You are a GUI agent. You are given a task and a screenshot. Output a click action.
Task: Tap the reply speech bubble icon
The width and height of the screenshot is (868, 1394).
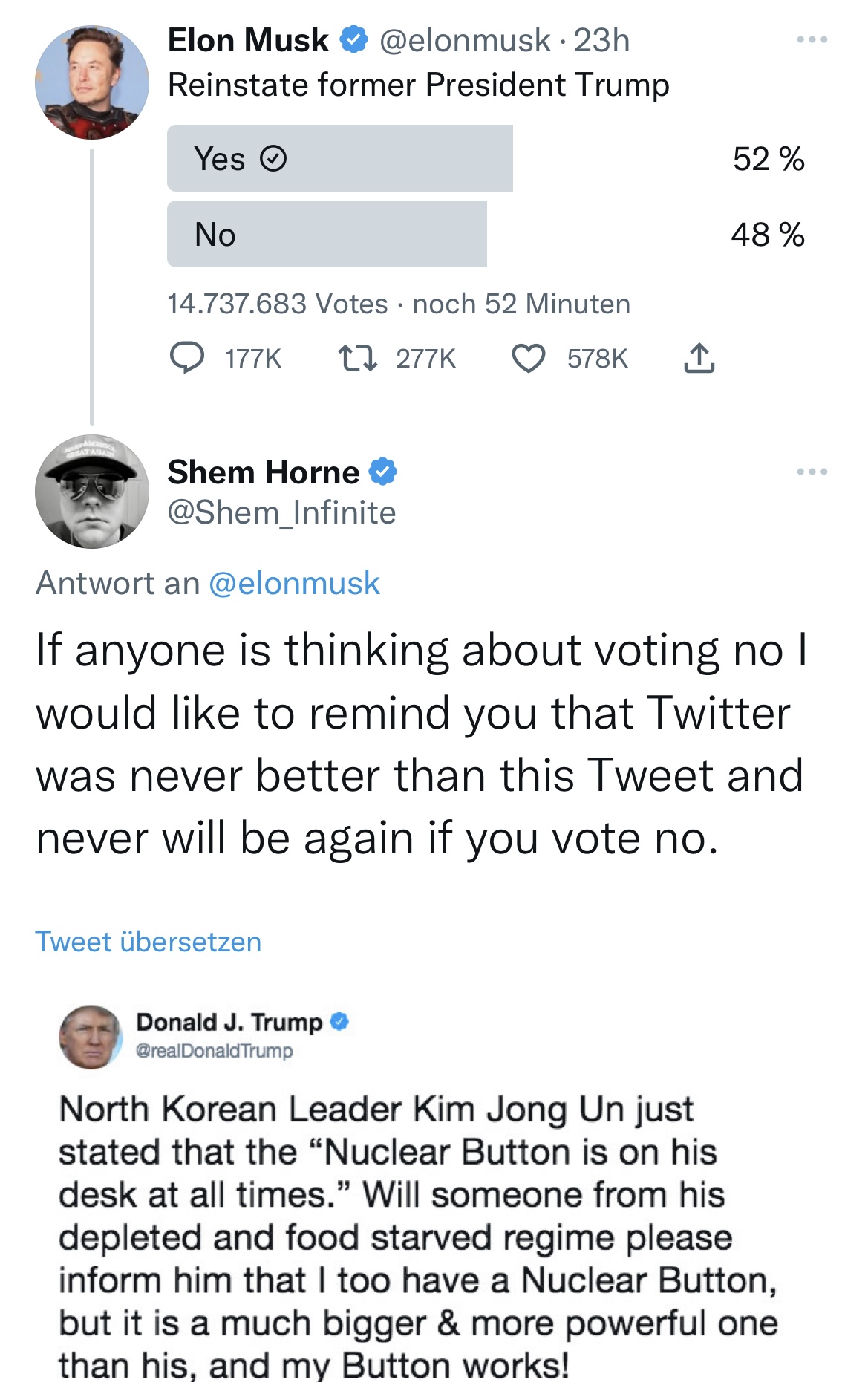point(187,358)
